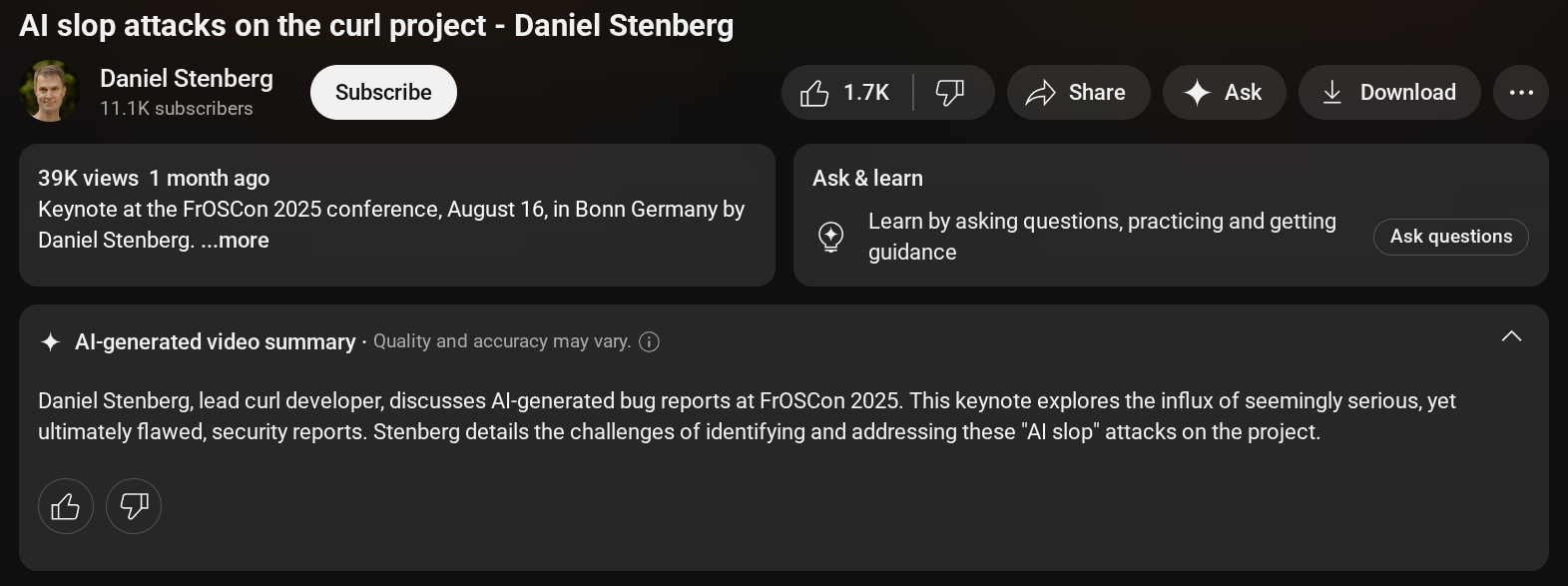
Task: Rate the AI summary thumbs down
Action: 134,506
